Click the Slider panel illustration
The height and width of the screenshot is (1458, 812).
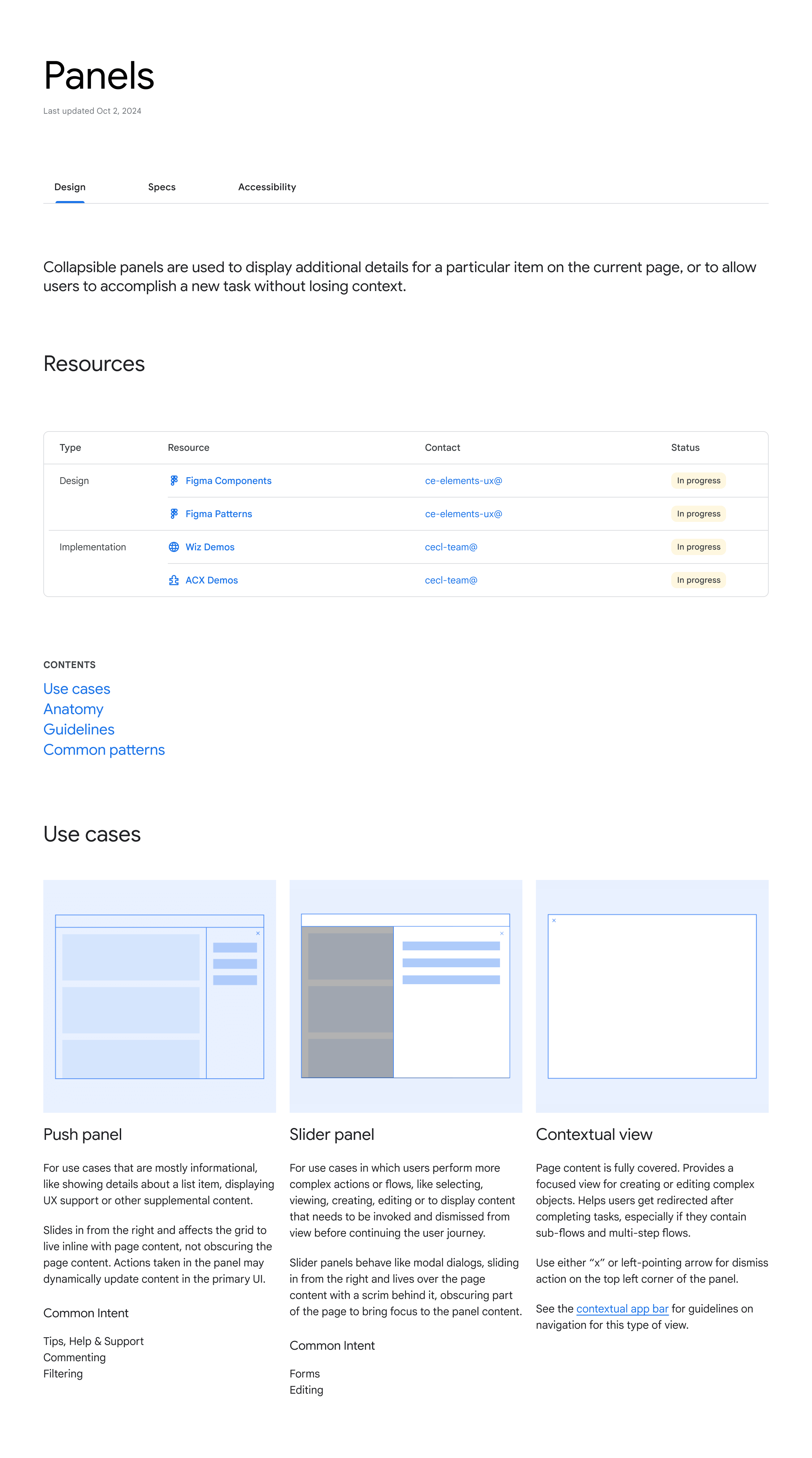406,996
